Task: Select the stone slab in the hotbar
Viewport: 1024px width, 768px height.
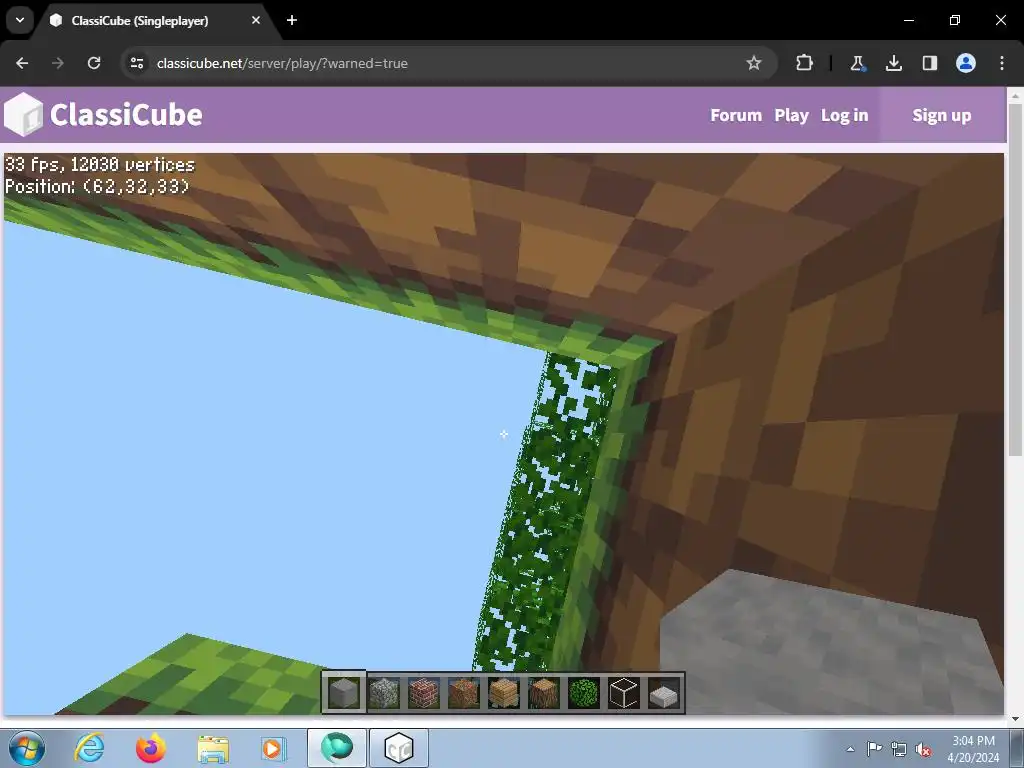Action: click(664, 694)
